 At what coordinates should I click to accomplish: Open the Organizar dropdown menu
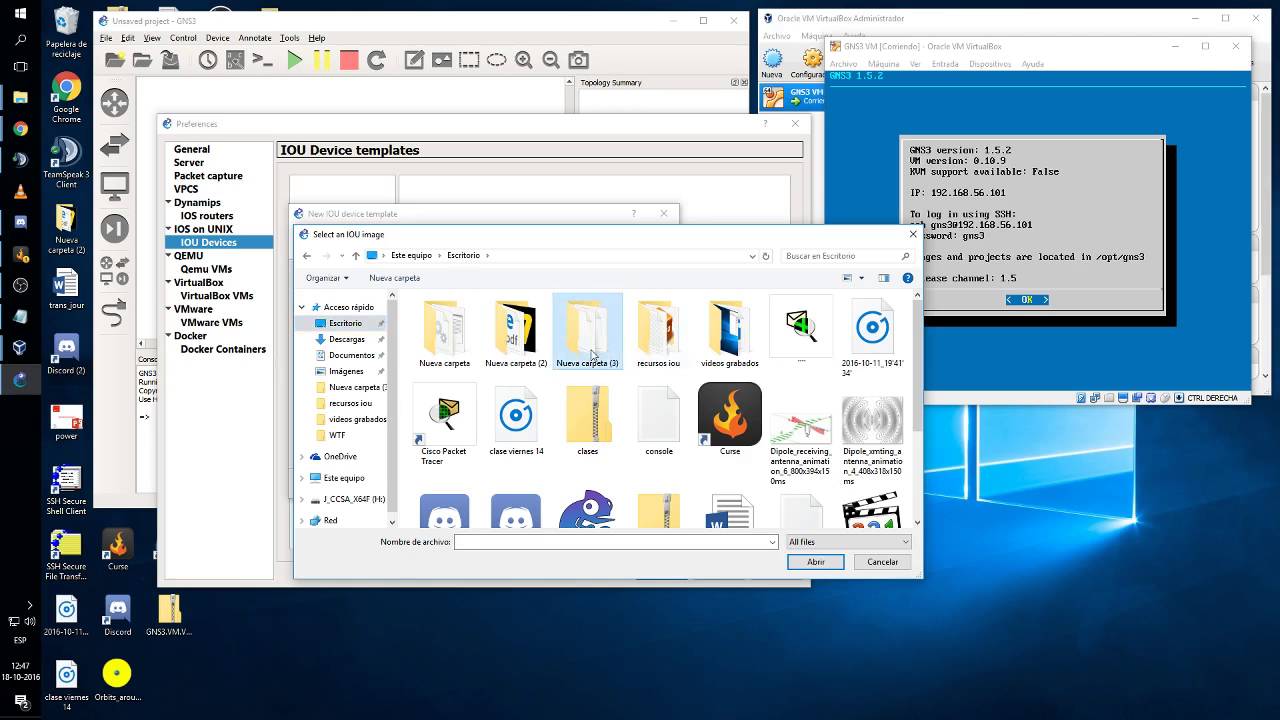pyautogui.click(x=327, y=278)
